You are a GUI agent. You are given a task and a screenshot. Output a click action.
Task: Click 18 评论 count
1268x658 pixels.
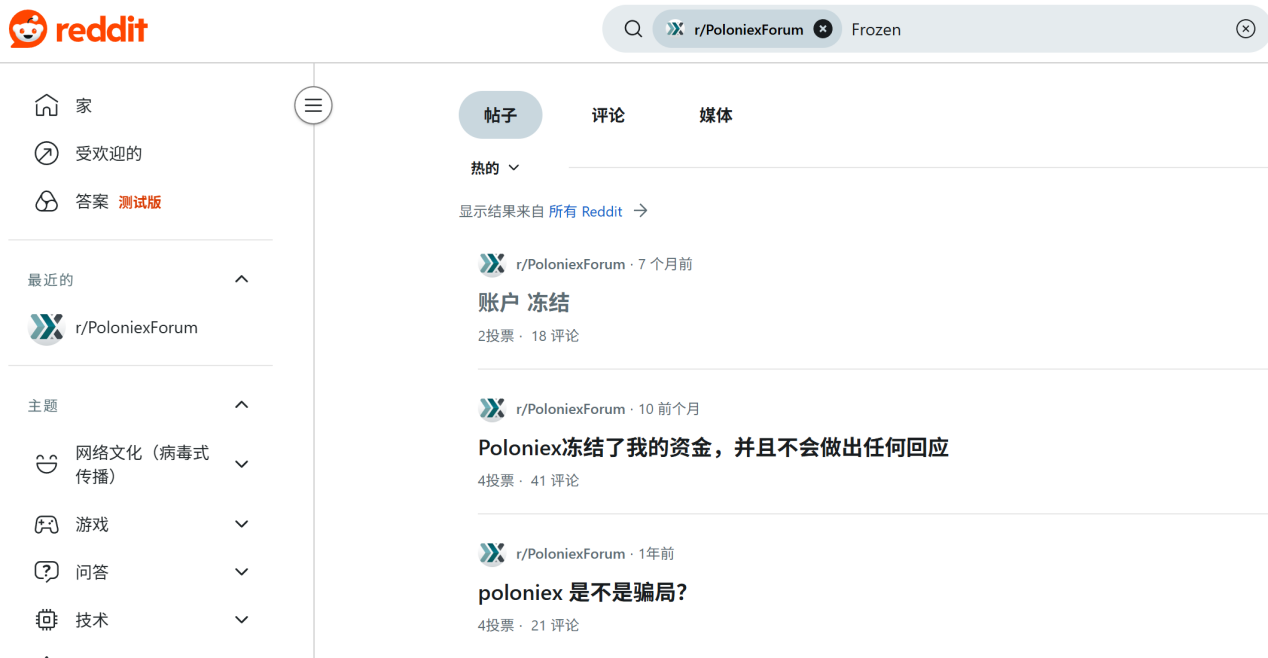pos(555,336)
